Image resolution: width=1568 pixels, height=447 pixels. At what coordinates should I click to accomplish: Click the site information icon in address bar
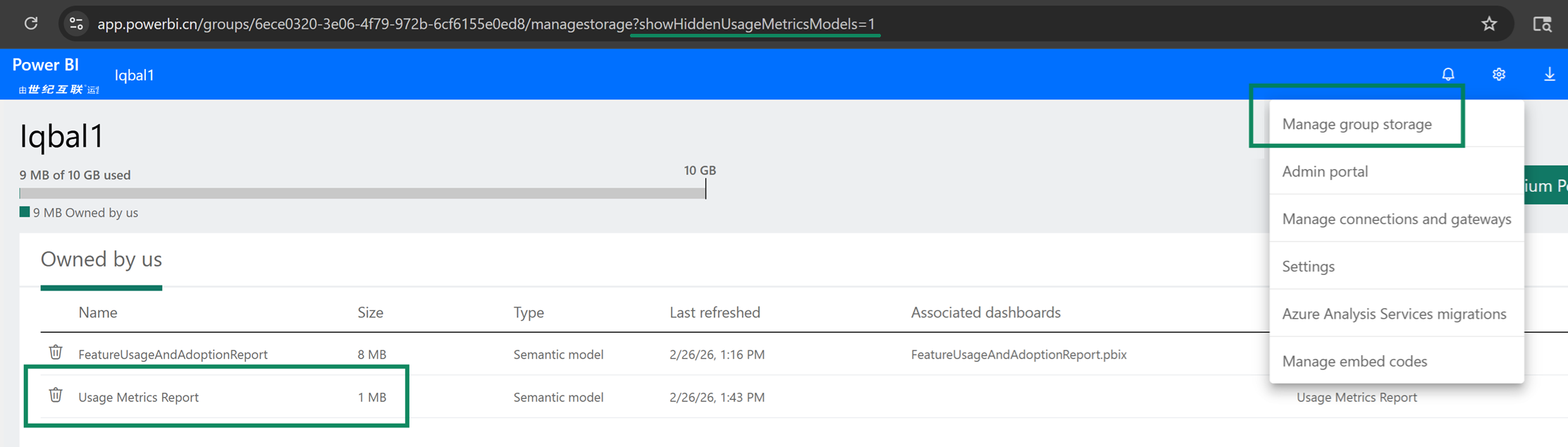76,24
